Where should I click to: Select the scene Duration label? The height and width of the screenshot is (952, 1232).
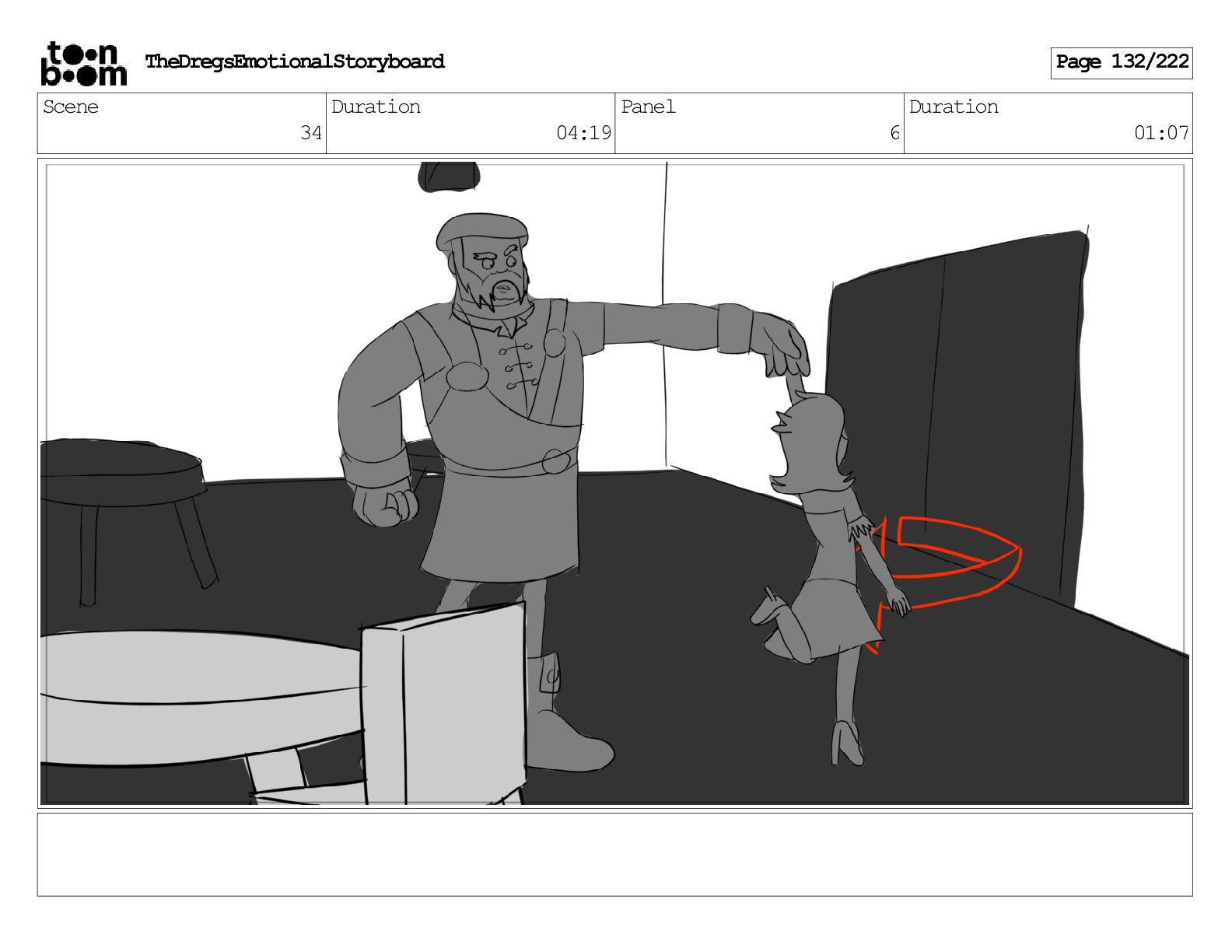(376, 107)
